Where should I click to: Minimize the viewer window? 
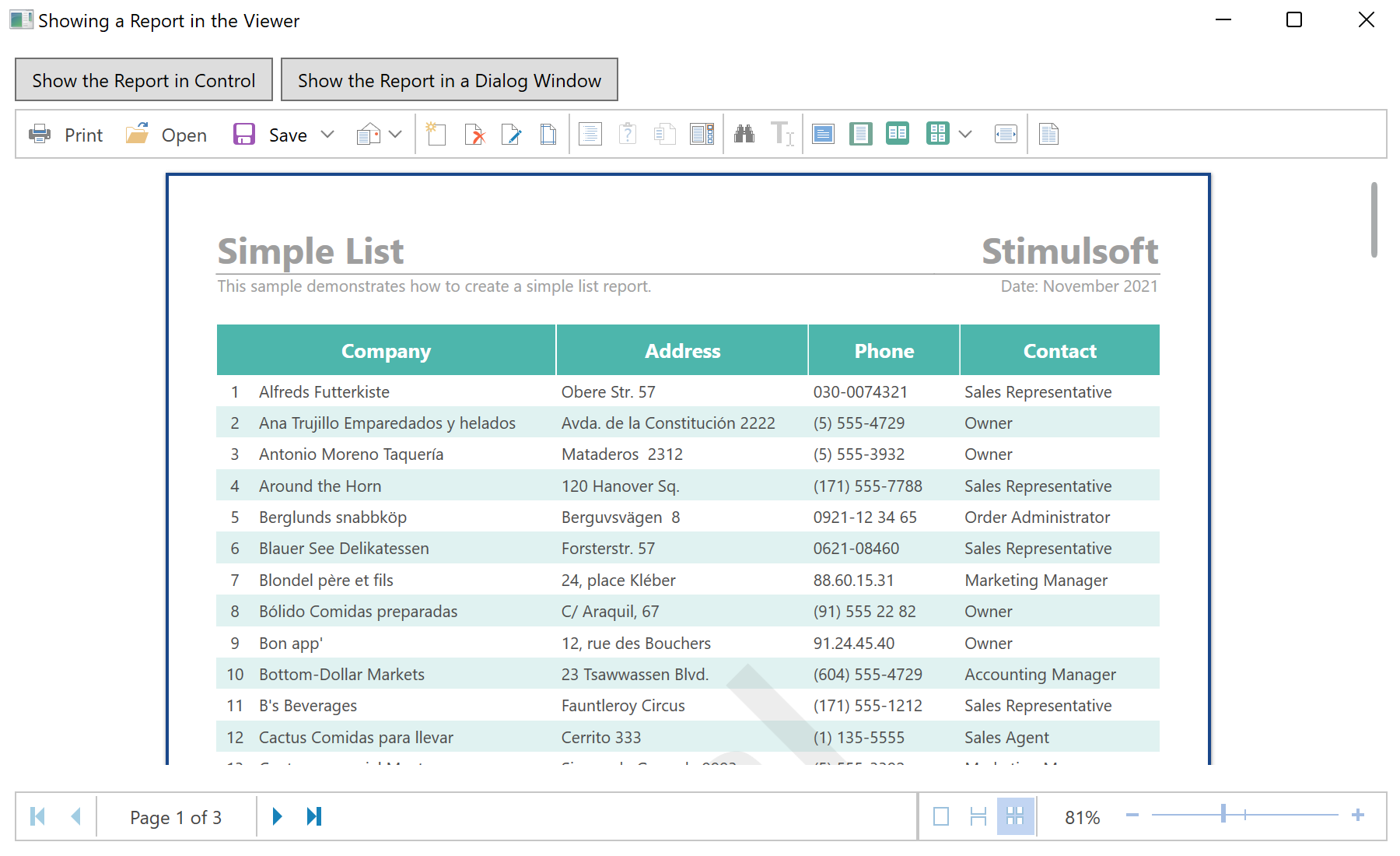click(x=1223, y=20)
